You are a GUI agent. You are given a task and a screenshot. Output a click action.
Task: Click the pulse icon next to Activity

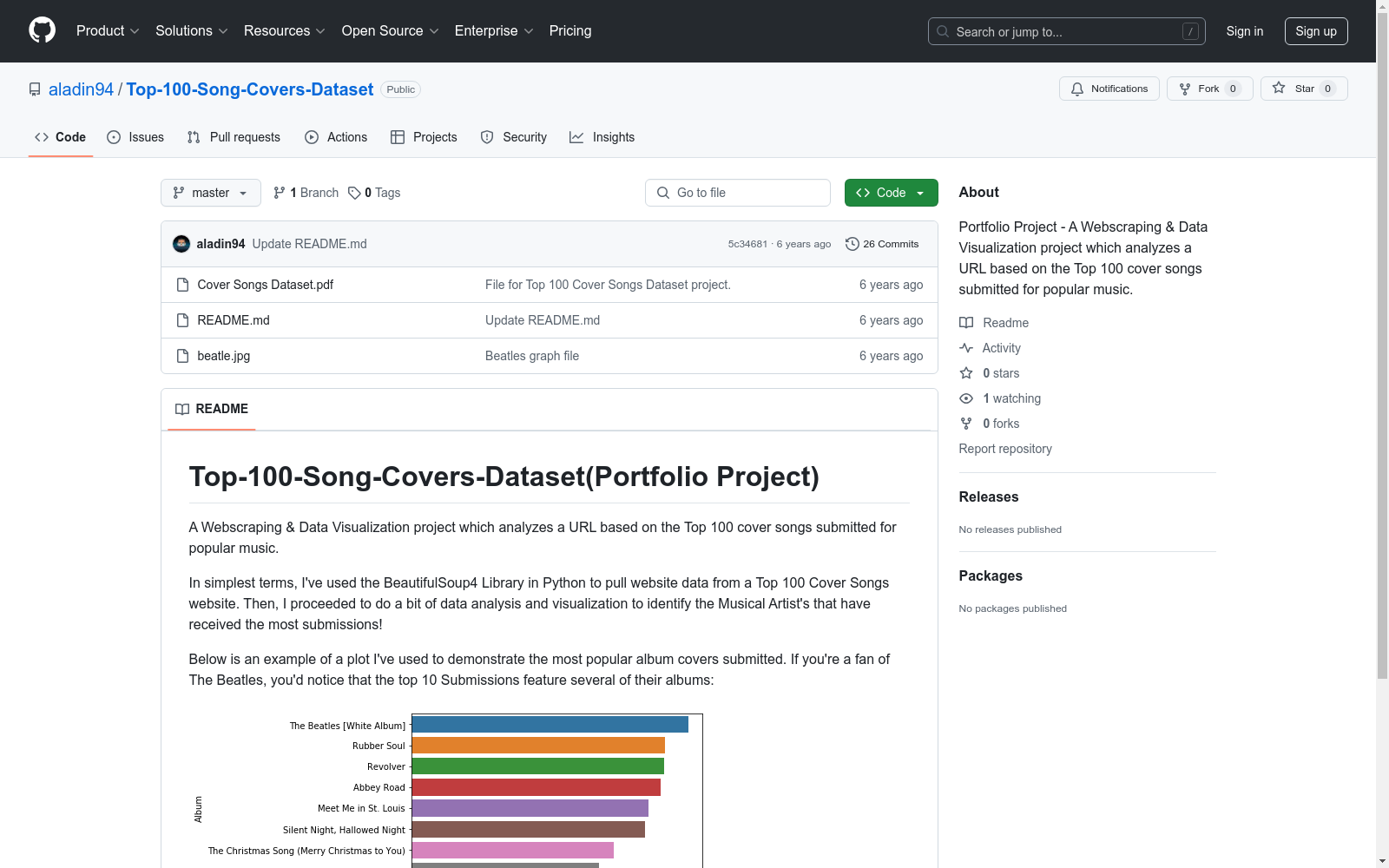(966, 348)
